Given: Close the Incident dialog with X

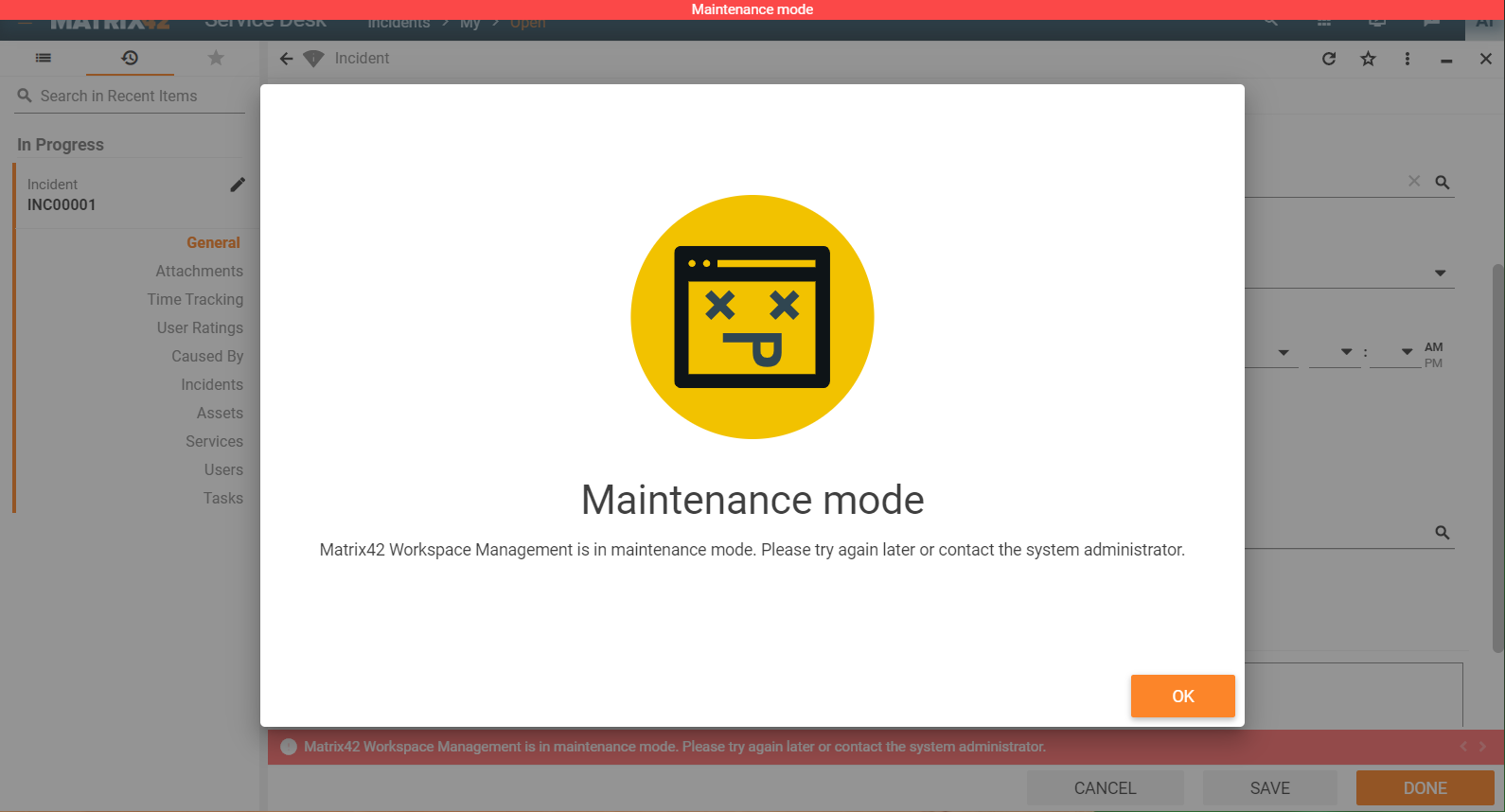Looking at the screenshot, I should [x=1486, y=59].
